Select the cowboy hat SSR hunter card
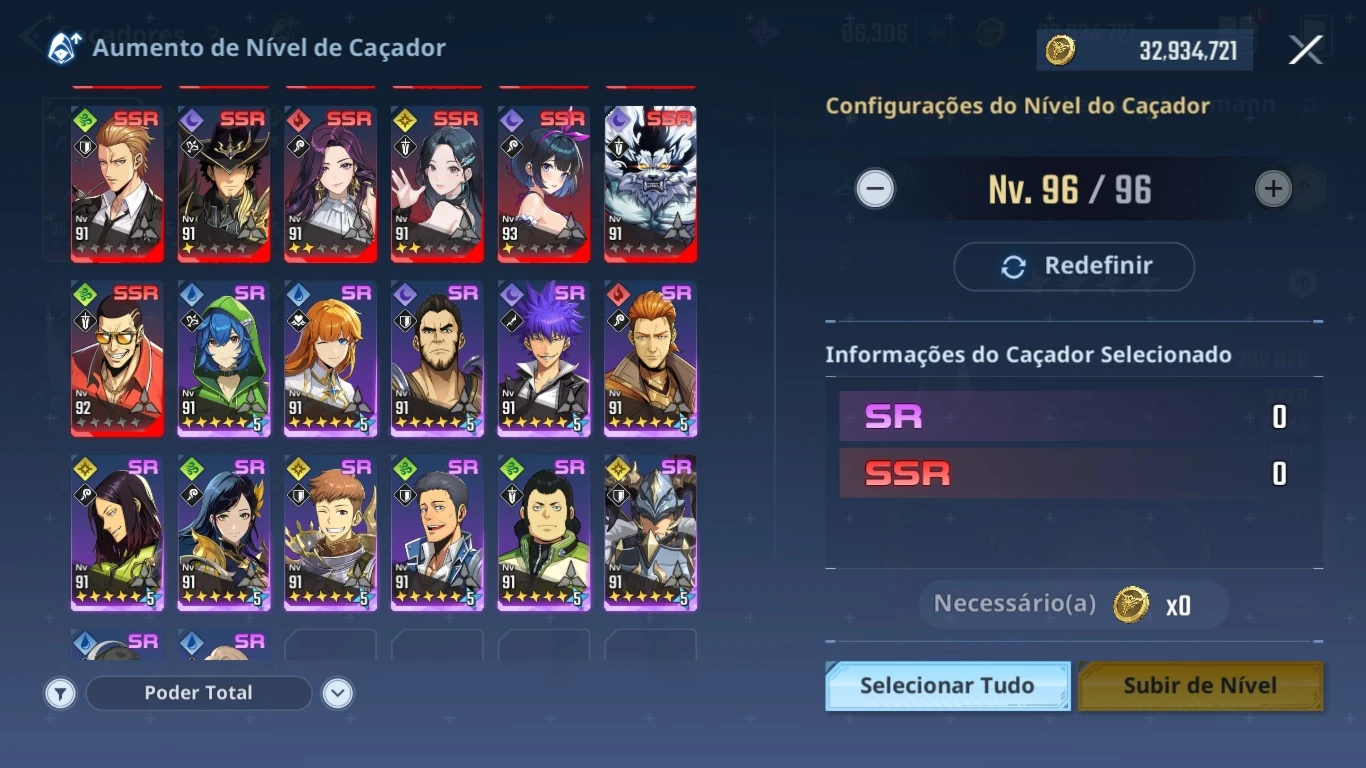The width and height of the screenshot is (1366, 768). coord(224,184)
